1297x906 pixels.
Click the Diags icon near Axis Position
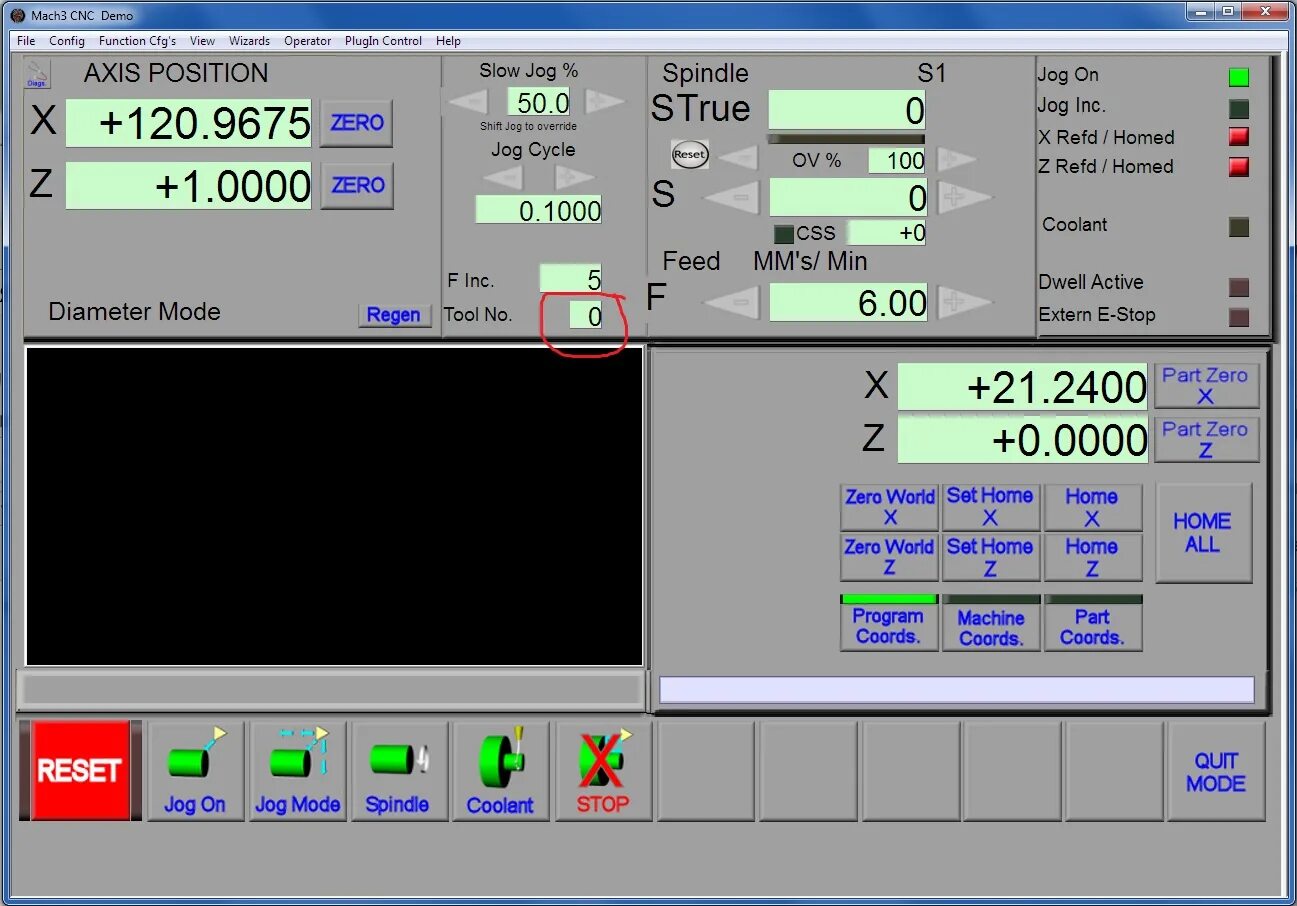point(37,75)
